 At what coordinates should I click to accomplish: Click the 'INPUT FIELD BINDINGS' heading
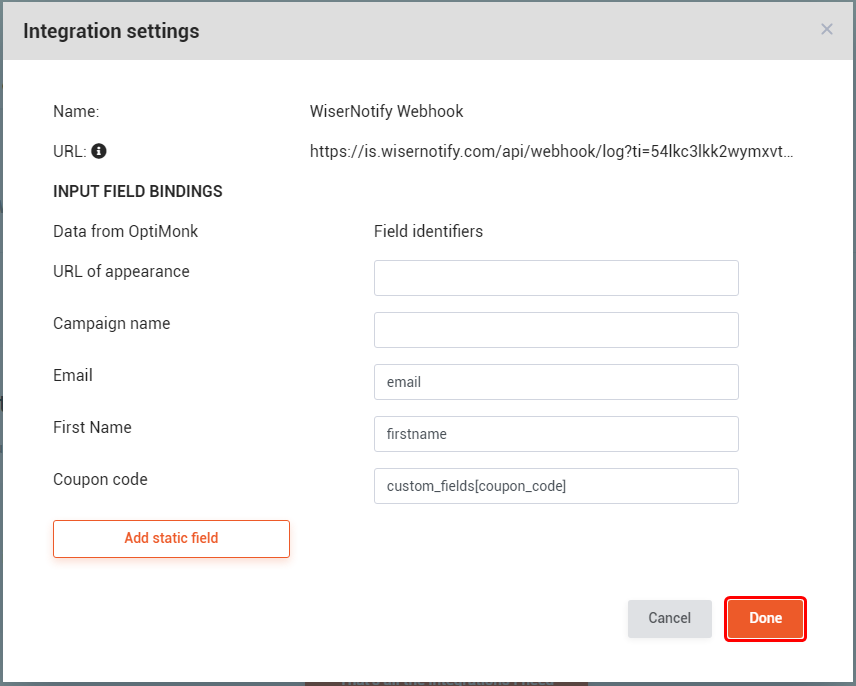pos(138,191)
